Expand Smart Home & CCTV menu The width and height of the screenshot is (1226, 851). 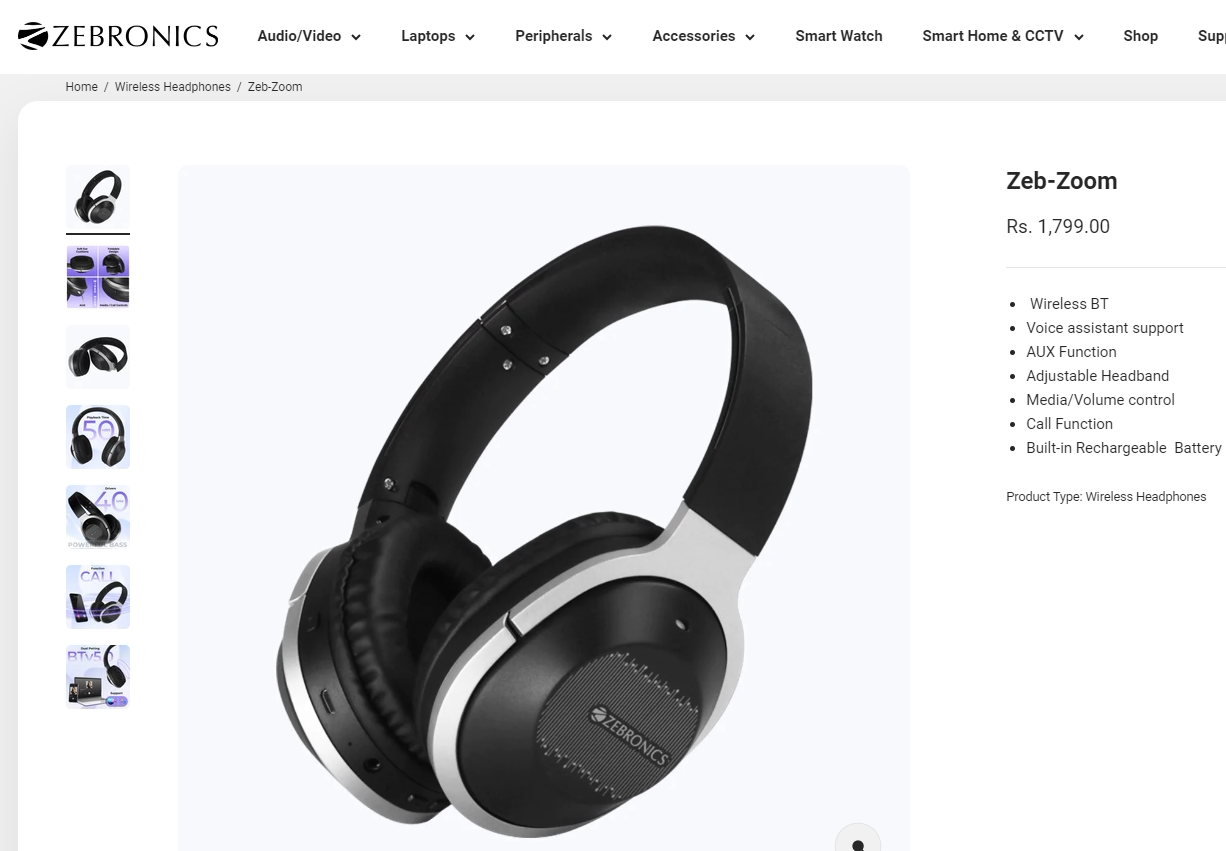click(x=1003, y=36)
